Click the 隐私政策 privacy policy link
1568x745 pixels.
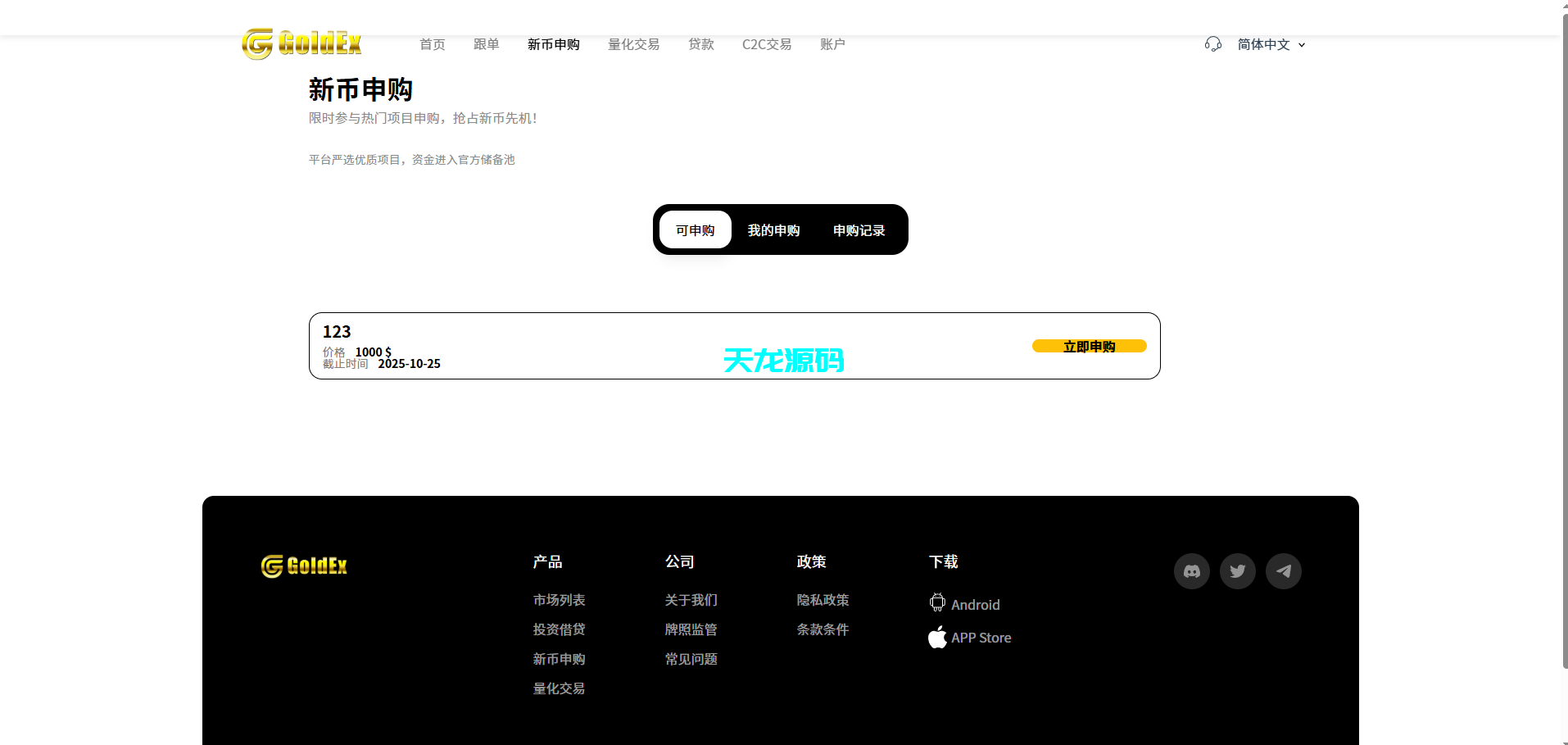click(x=823, y=599)
